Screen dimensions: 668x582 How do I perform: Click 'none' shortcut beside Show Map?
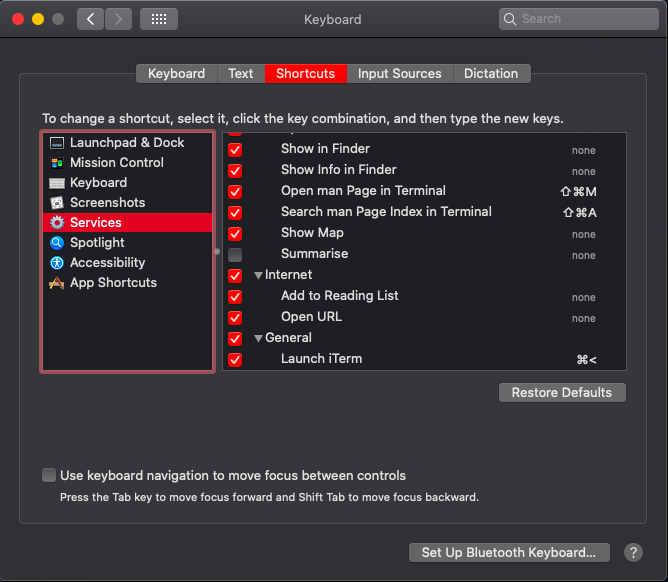point(584,234)
